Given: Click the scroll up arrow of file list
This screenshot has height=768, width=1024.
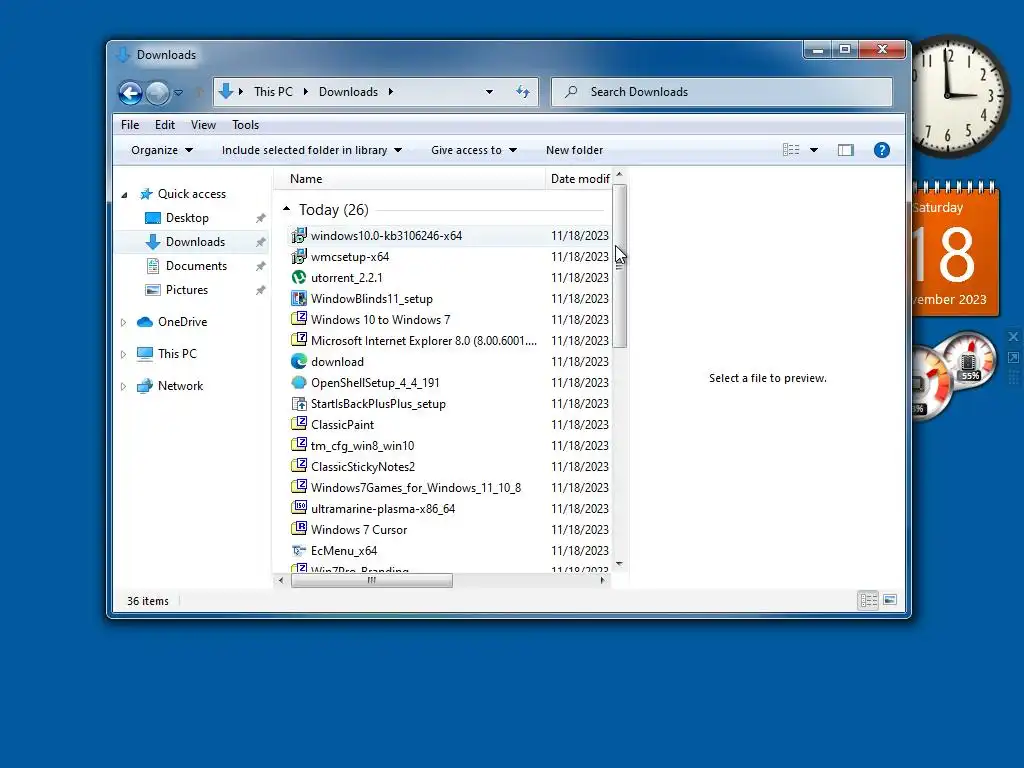Looking at the screenshot, I should click(x=619, y=174).
